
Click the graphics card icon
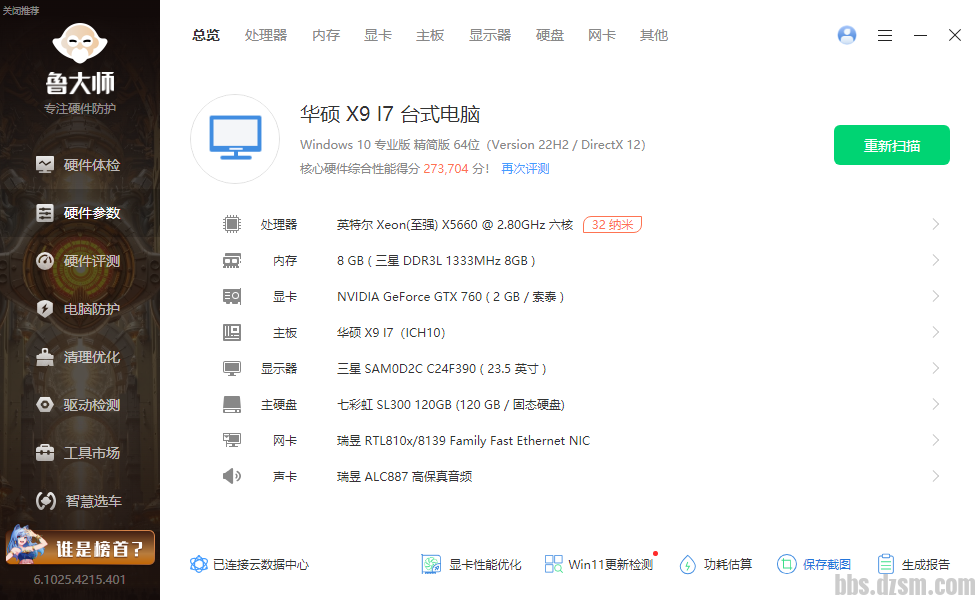coord(232,296)
